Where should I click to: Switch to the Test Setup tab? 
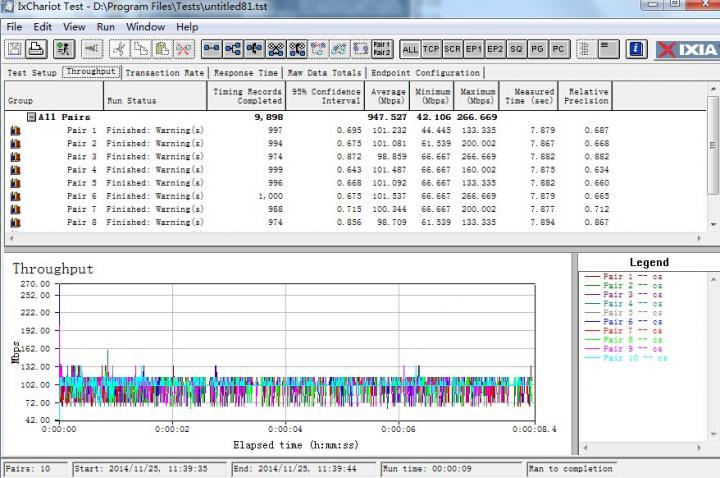coord(32,73)
